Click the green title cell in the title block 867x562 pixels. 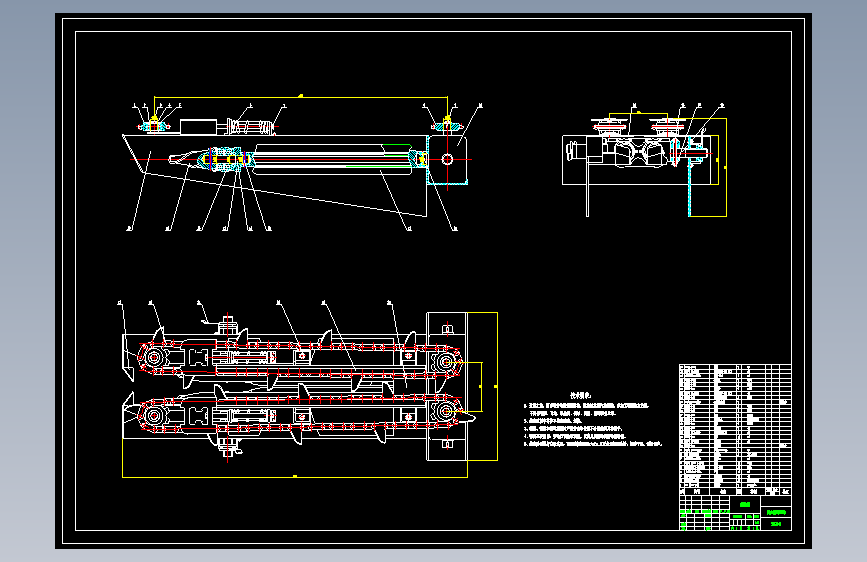745,504
